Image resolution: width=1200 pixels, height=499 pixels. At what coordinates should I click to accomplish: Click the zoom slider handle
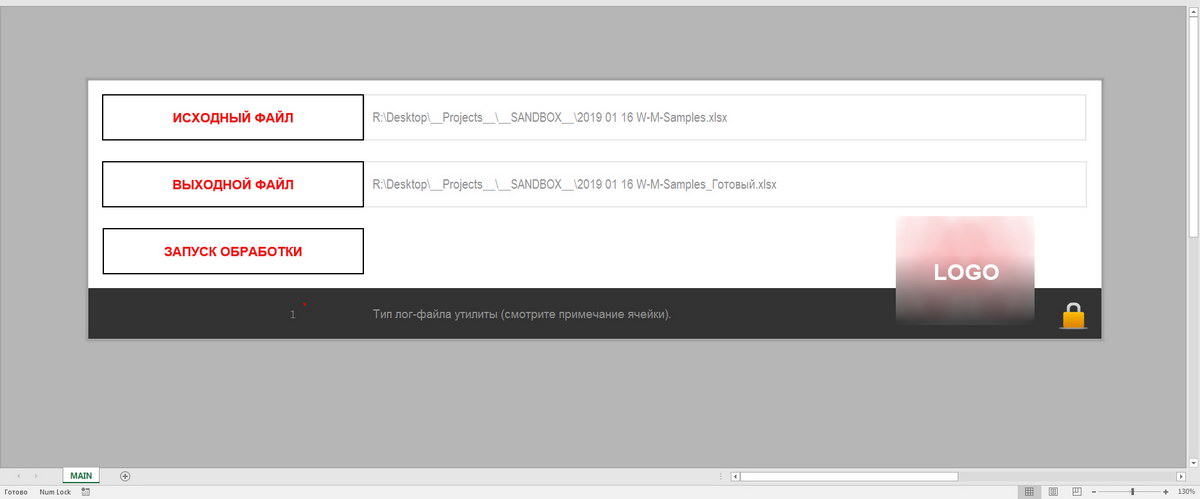[1133, 492]
